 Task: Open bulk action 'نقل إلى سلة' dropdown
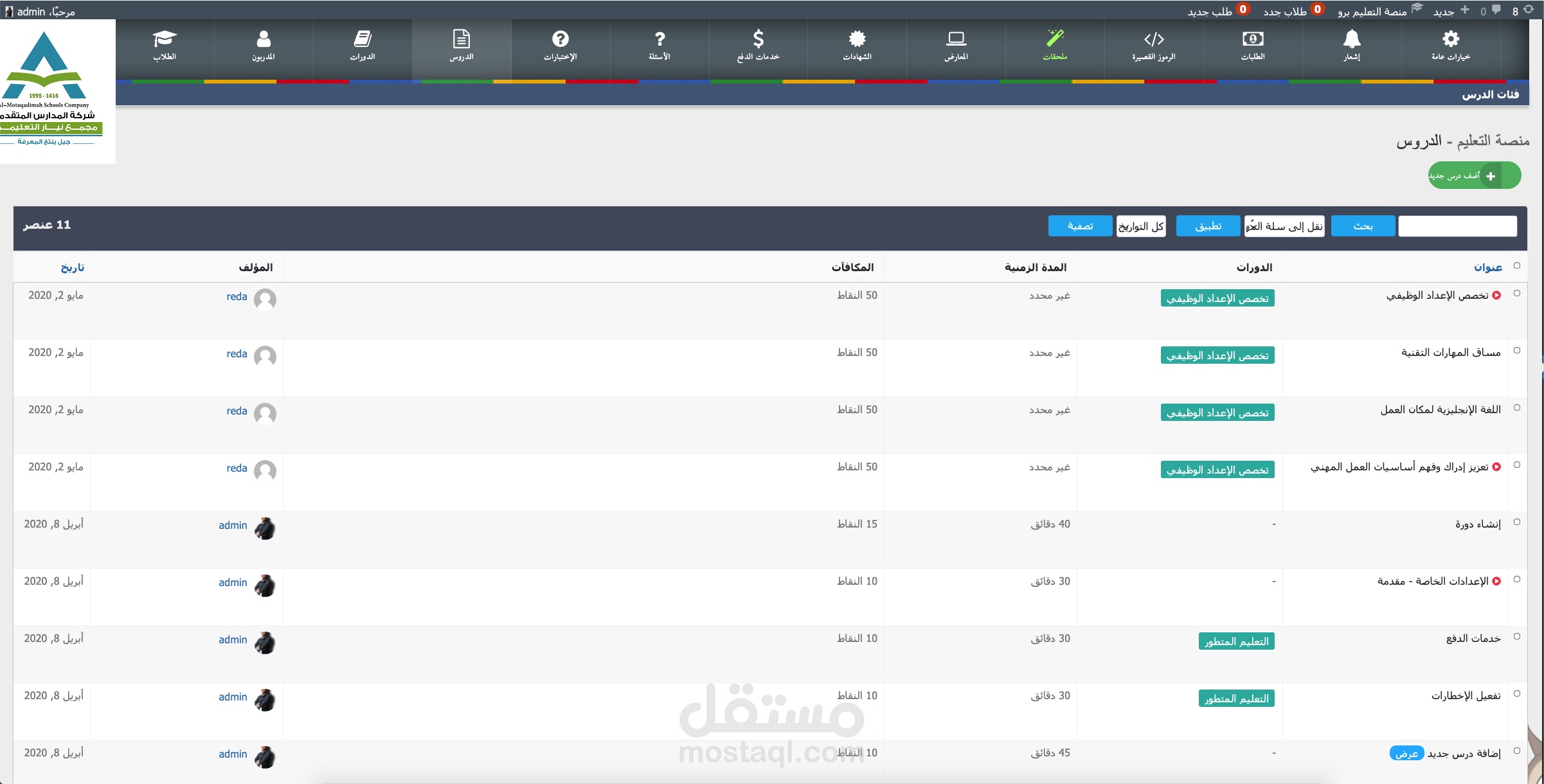coord(1284,226)
